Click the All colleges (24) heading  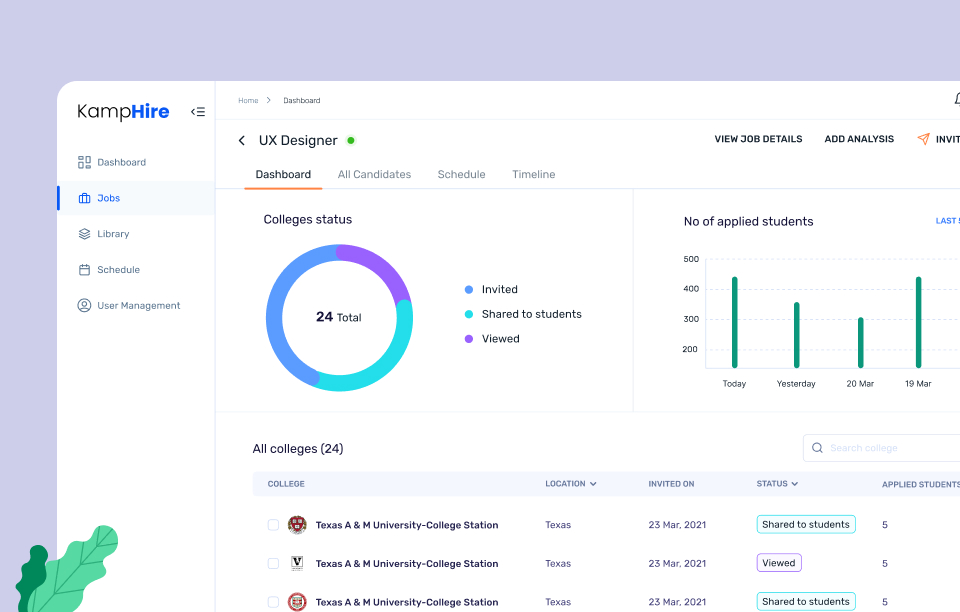tap(298, 449)
